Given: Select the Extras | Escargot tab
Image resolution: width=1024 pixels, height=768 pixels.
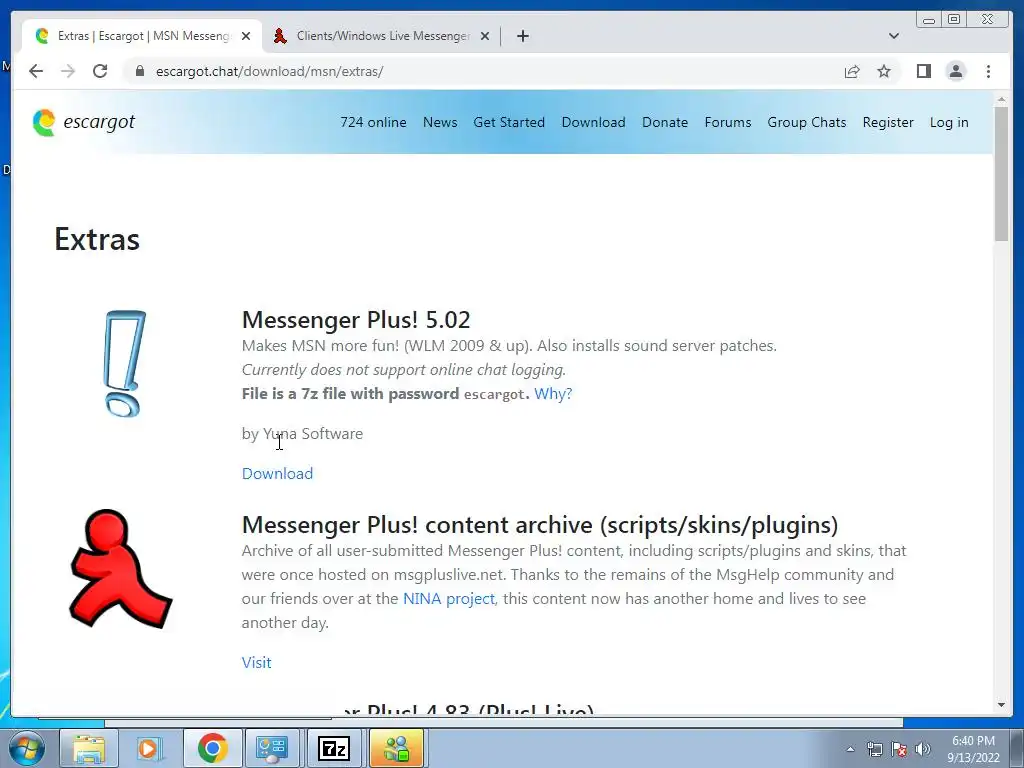Looking at the screenshot, I should pos(142,36).
